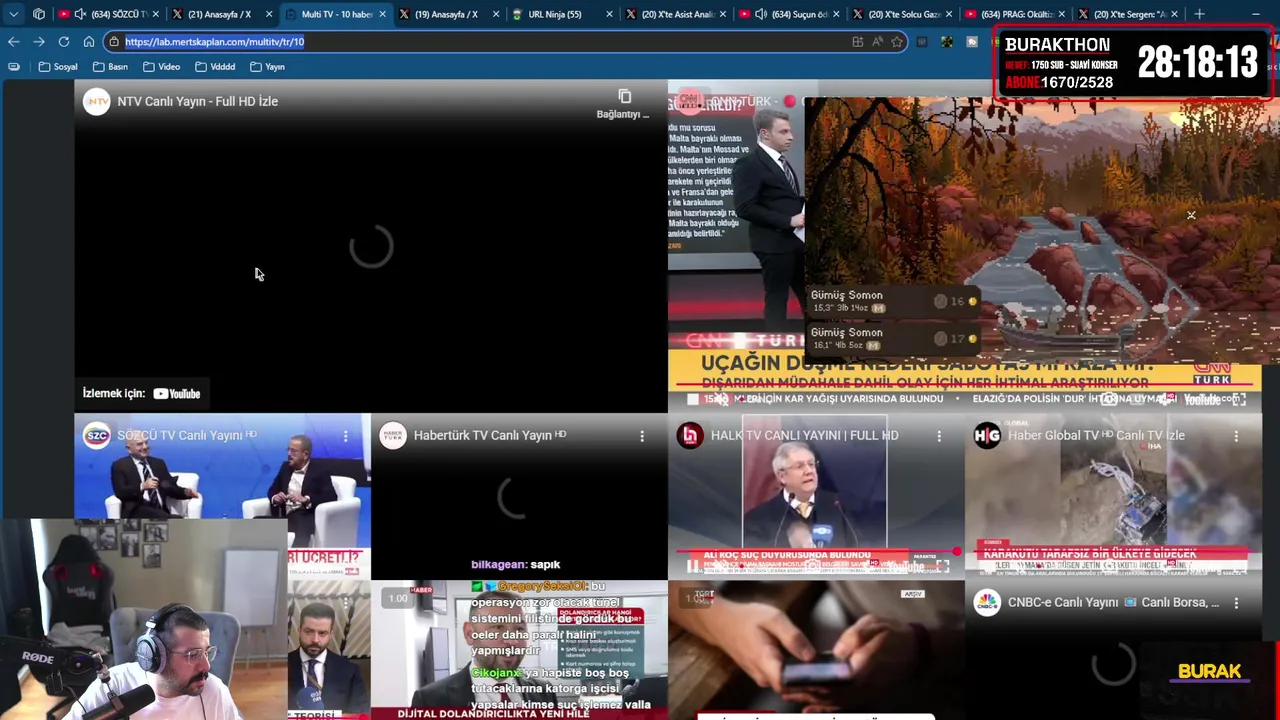This screenshot has height=720, width=1280.
Task: Reload the Multi TV page
Action: (x=64, y=42)
